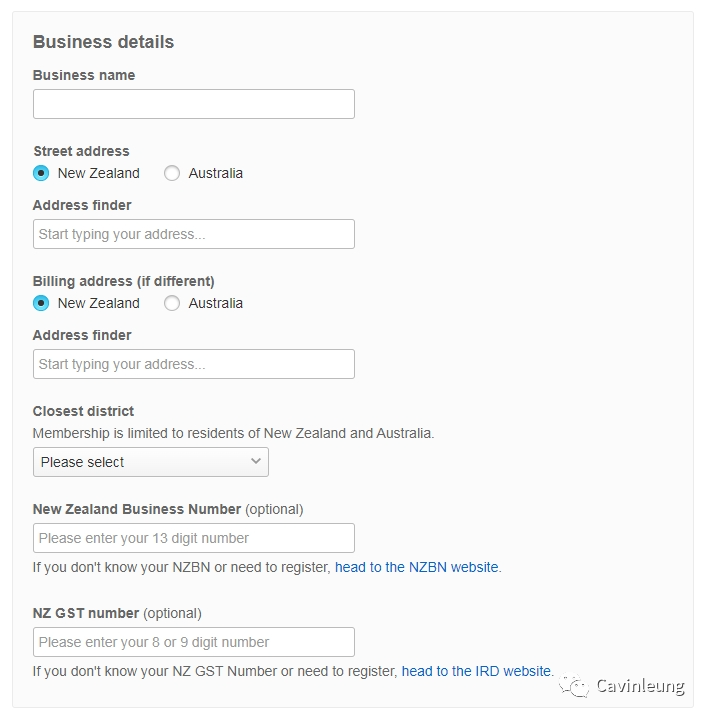707x718 pixels.
Task: Choose Australia for Billing address
Action: [x=172, y=303]
